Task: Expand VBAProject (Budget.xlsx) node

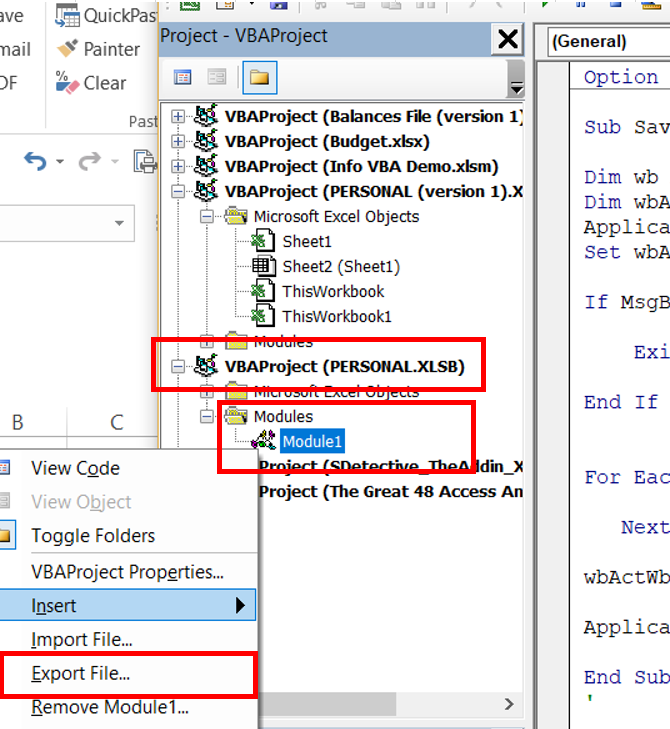Action: (178, 141)
